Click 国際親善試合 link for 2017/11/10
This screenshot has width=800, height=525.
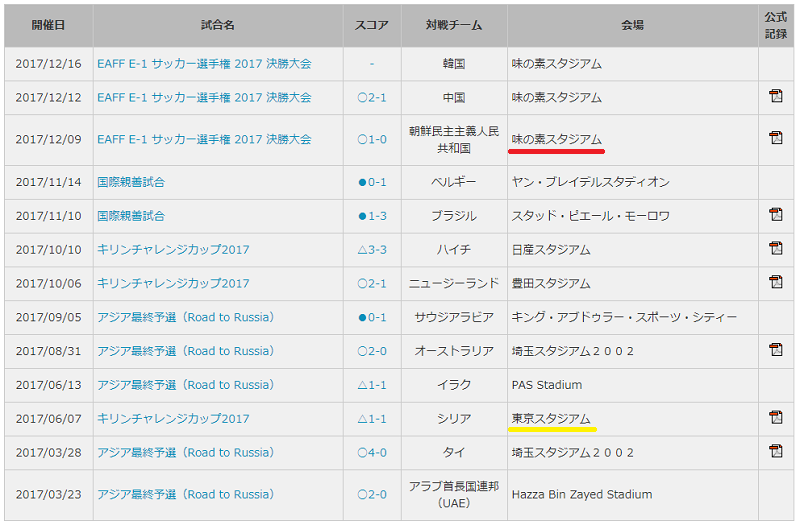click(x=131, y=216)
